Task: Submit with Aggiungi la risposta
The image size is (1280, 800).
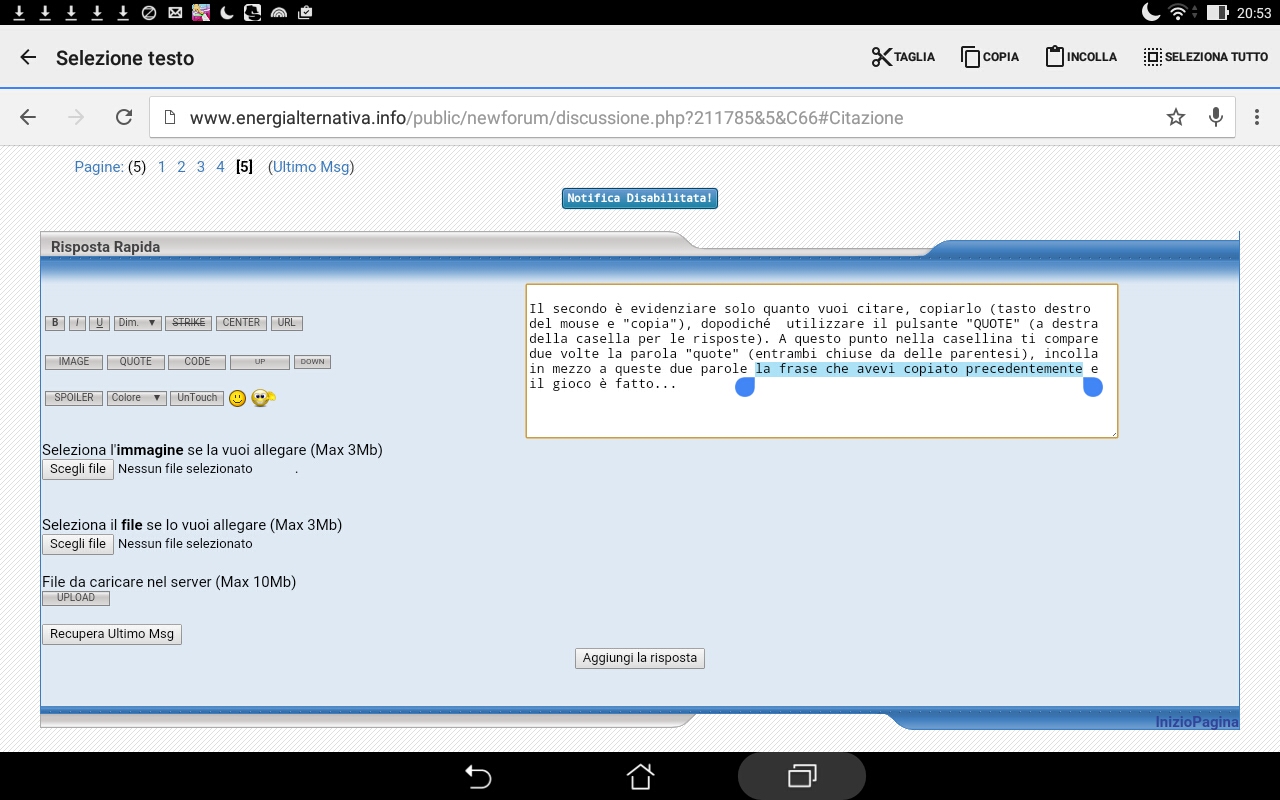Action: pyautogui.click(x=640, y=658)
